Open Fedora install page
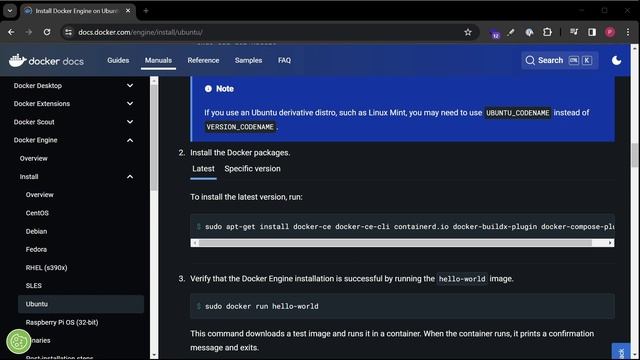 click(36, 249)
